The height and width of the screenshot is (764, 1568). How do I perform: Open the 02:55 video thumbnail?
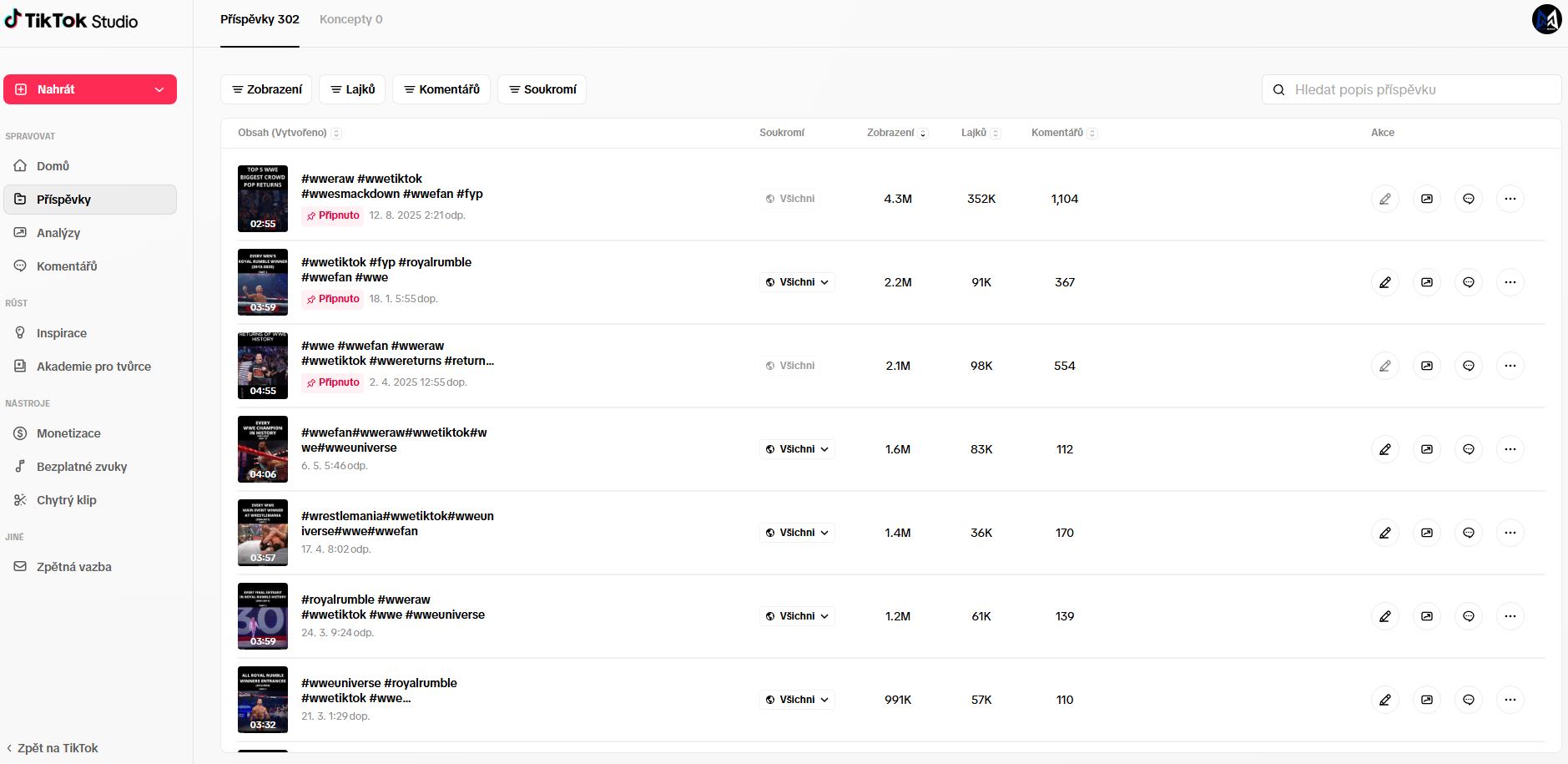(263, 199)
